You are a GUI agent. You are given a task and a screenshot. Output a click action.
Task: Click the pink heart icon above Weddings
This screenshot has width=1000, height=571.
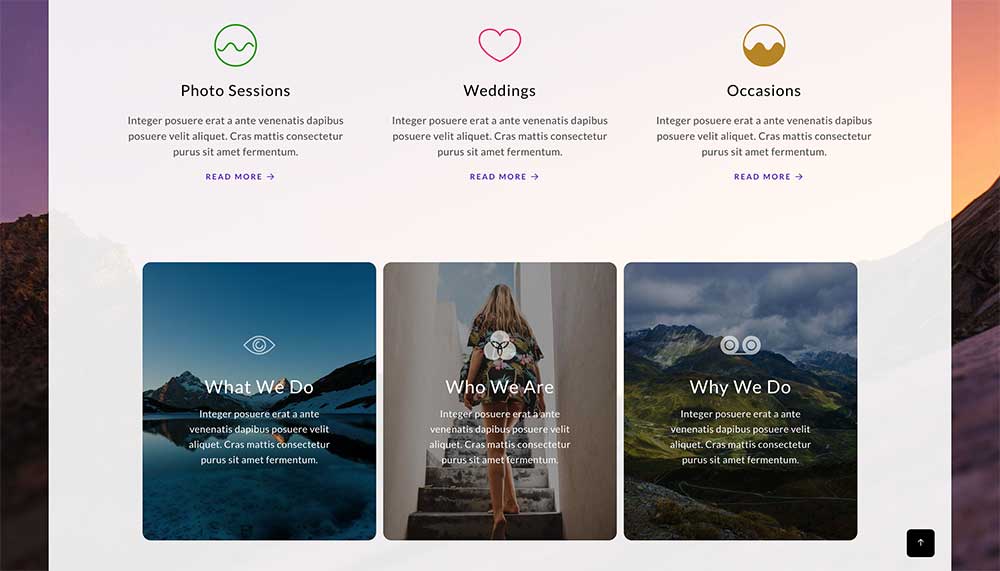pos(499,45)
